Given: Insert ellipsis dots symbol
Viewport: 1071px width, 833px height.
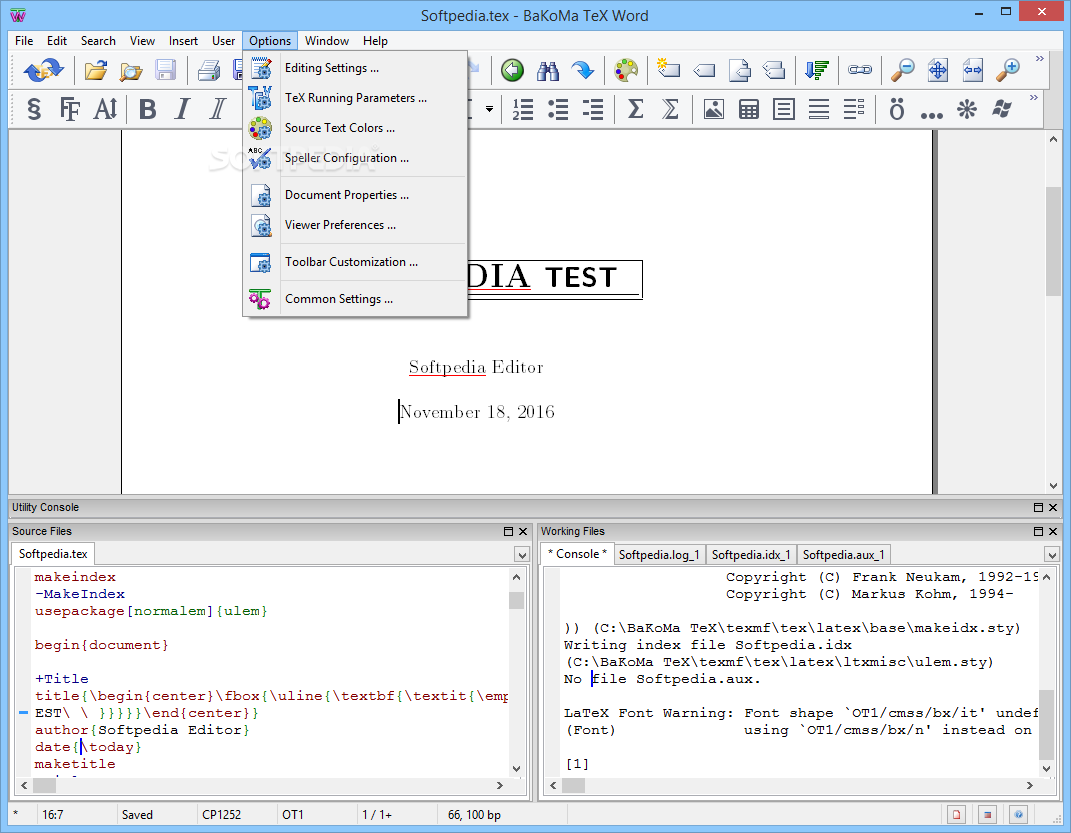Looking at the screenshot, I should [932, 115].
